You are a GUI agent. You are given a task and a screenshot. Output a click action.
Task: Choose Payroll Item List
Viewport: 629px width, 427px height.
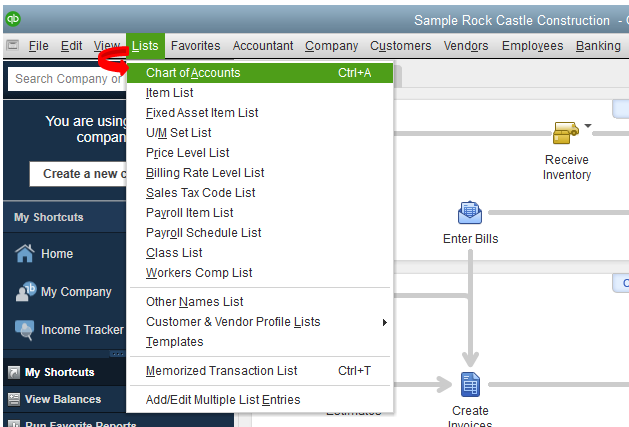click(x=260, y=213)
